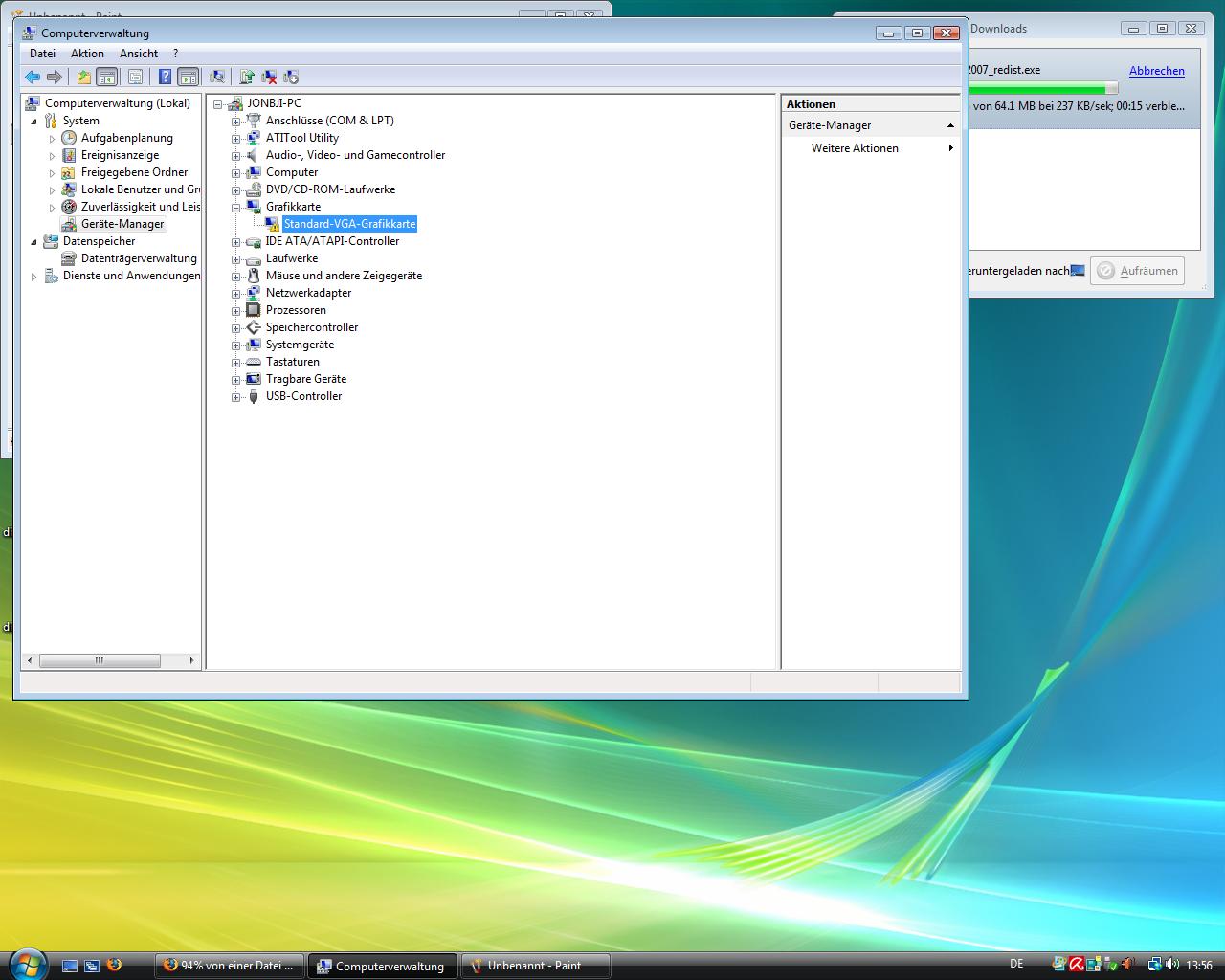Select Standard-VGA-Grafikkarte device
Screen dimensions: 1225x980
350,224
